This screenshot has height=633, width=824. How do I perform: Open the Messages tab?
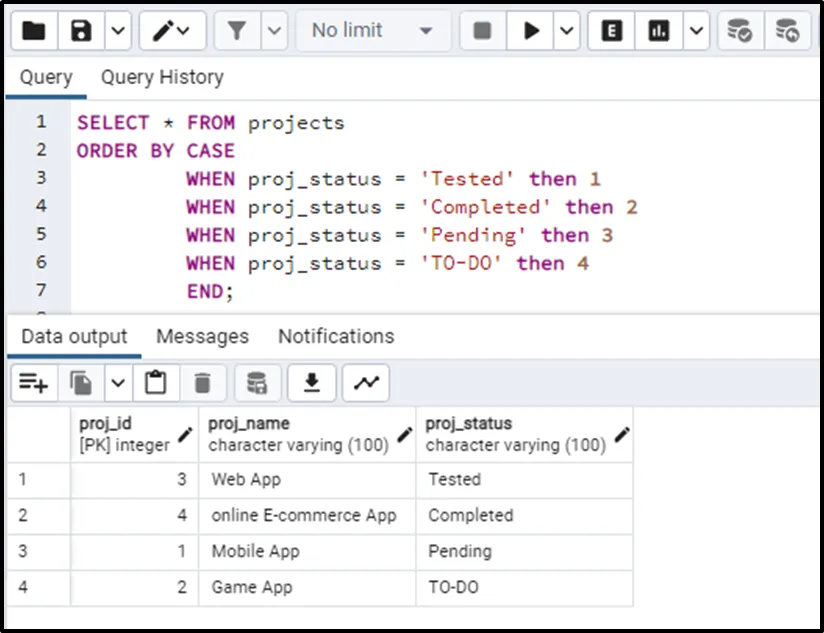(x=202, y=336)
